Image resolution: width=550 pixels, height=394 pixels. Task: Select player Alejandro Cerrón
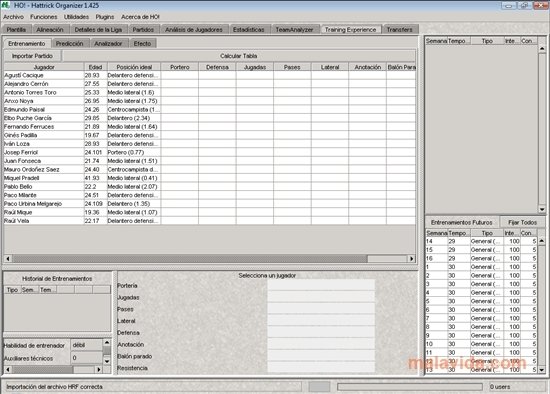(x=209, y=84)
